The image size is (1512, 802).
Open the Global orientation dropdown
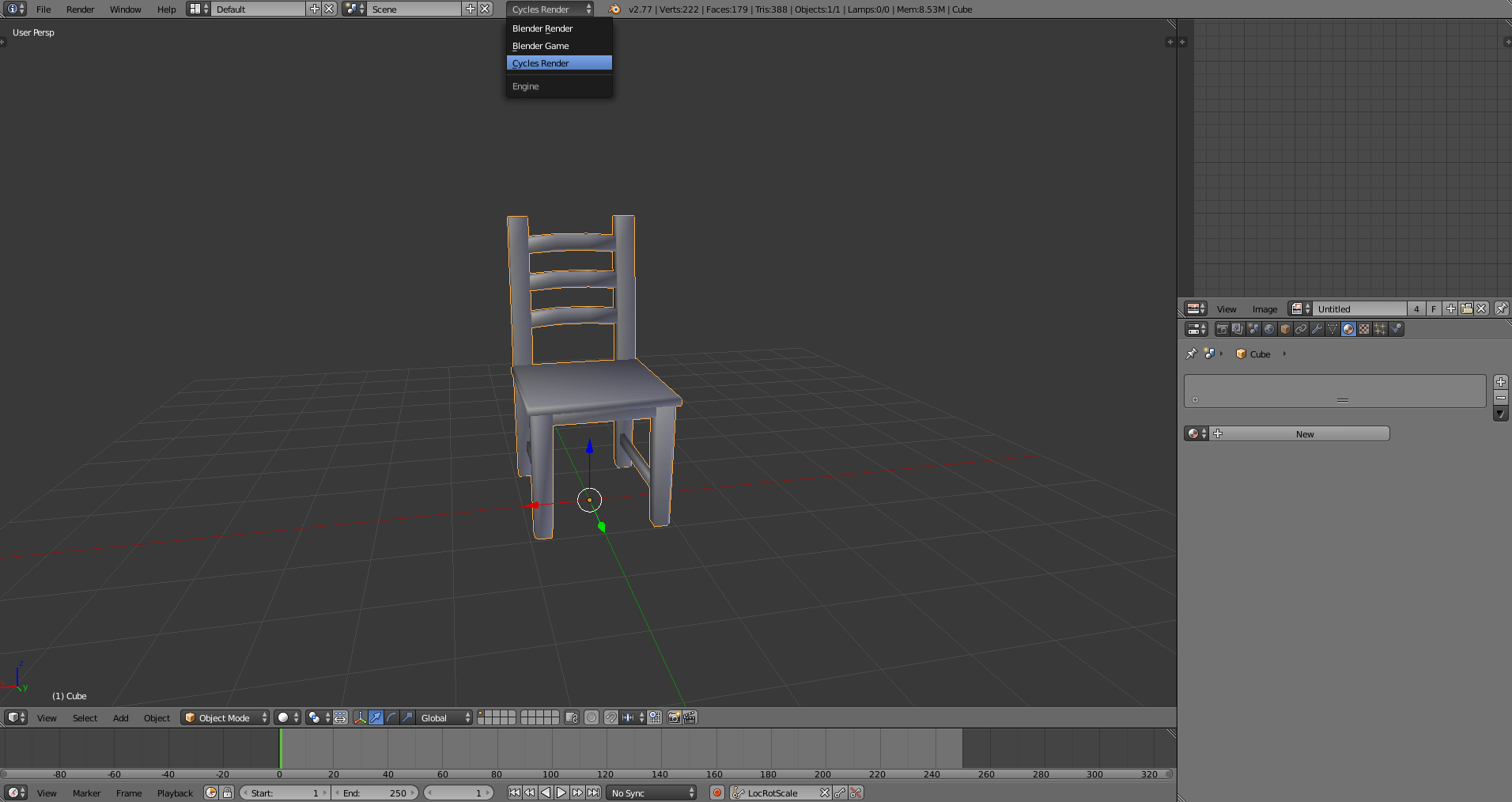444,717
